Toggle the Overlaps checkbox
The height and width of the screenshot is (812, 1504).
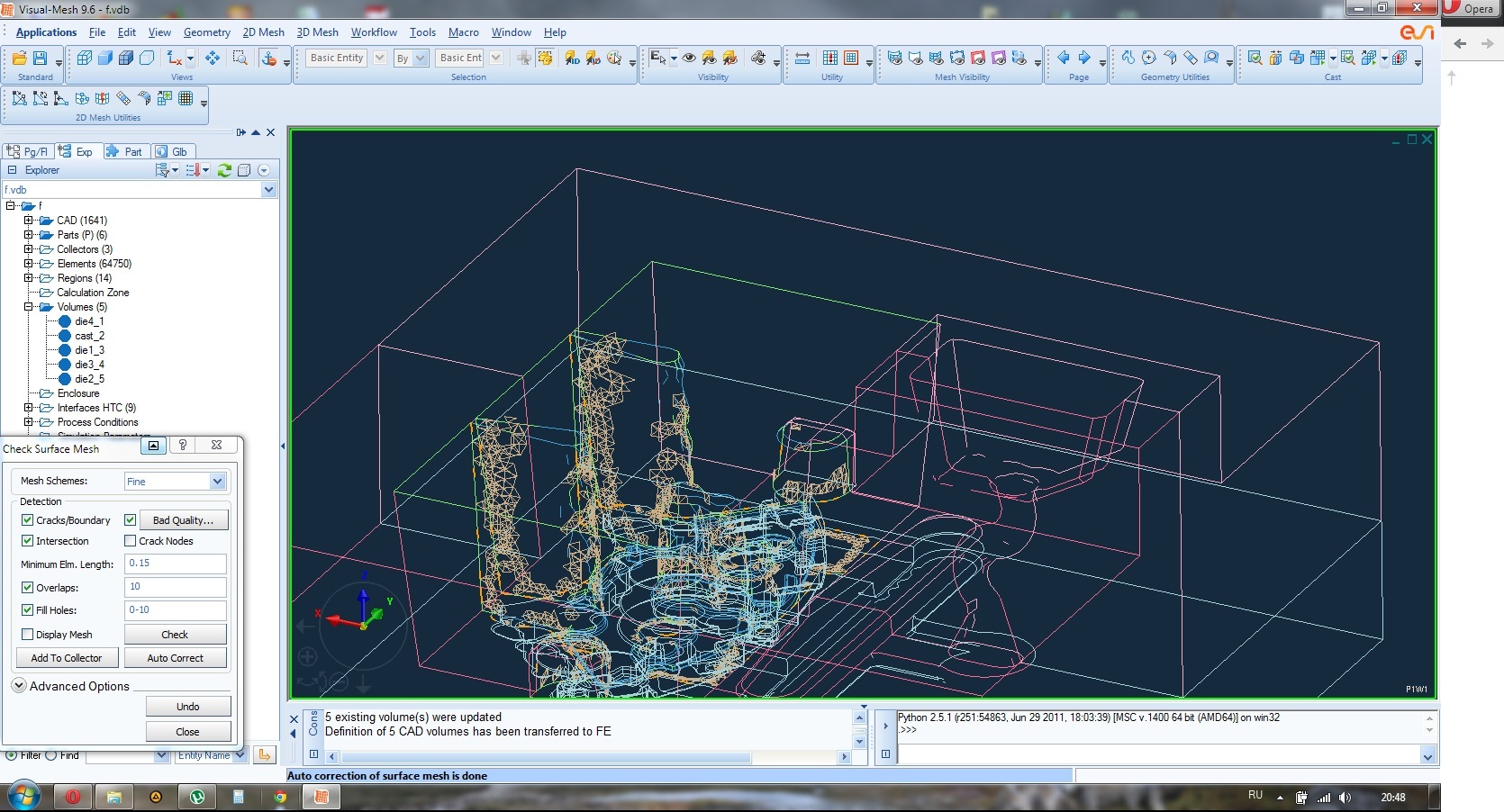point(28,588)
